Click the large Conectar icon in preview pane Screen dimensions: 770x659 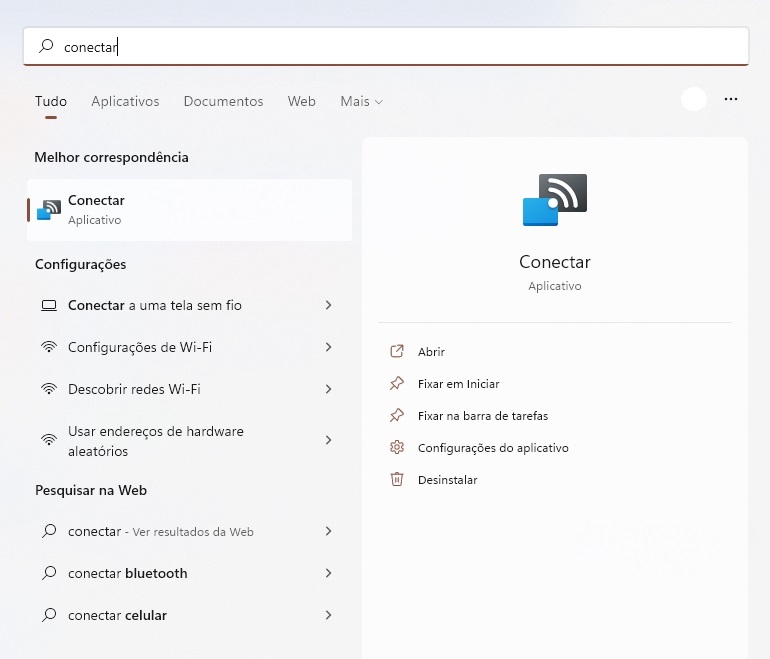point(555,199)
